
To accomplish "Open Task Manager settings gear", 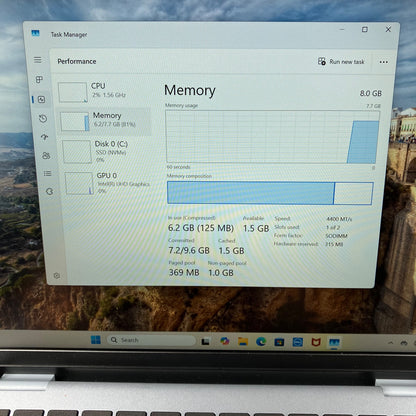I will [57, 276].
